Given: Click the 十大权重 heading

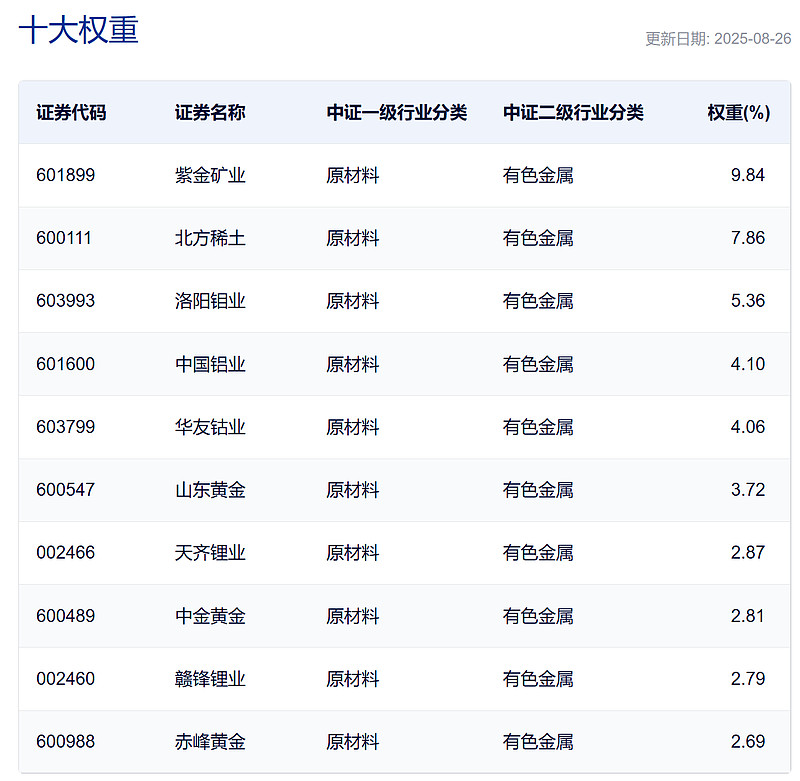Looking at the screenshot, I should [79, 30].
